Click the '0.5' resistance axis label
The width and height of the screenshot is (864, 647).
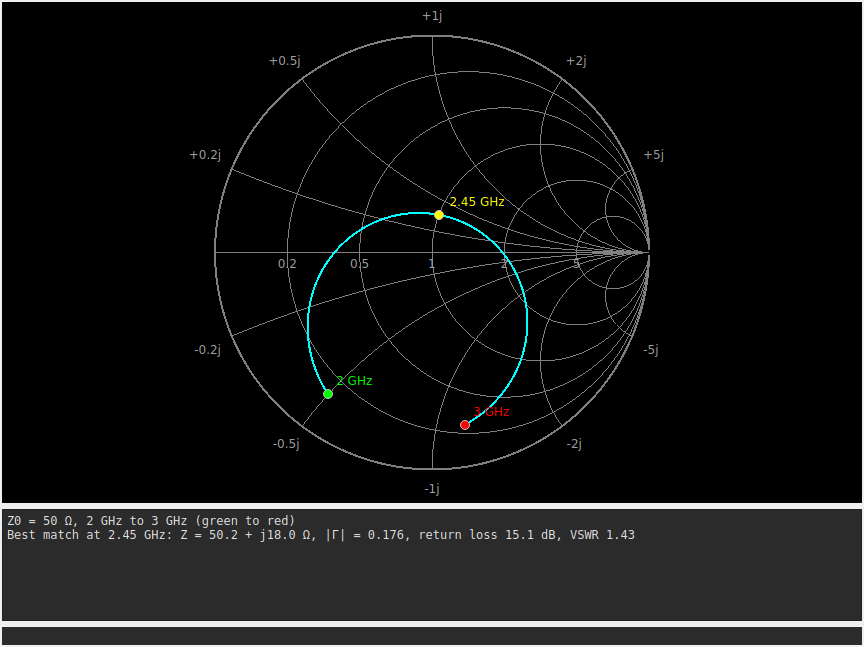(x=359, y=264)
